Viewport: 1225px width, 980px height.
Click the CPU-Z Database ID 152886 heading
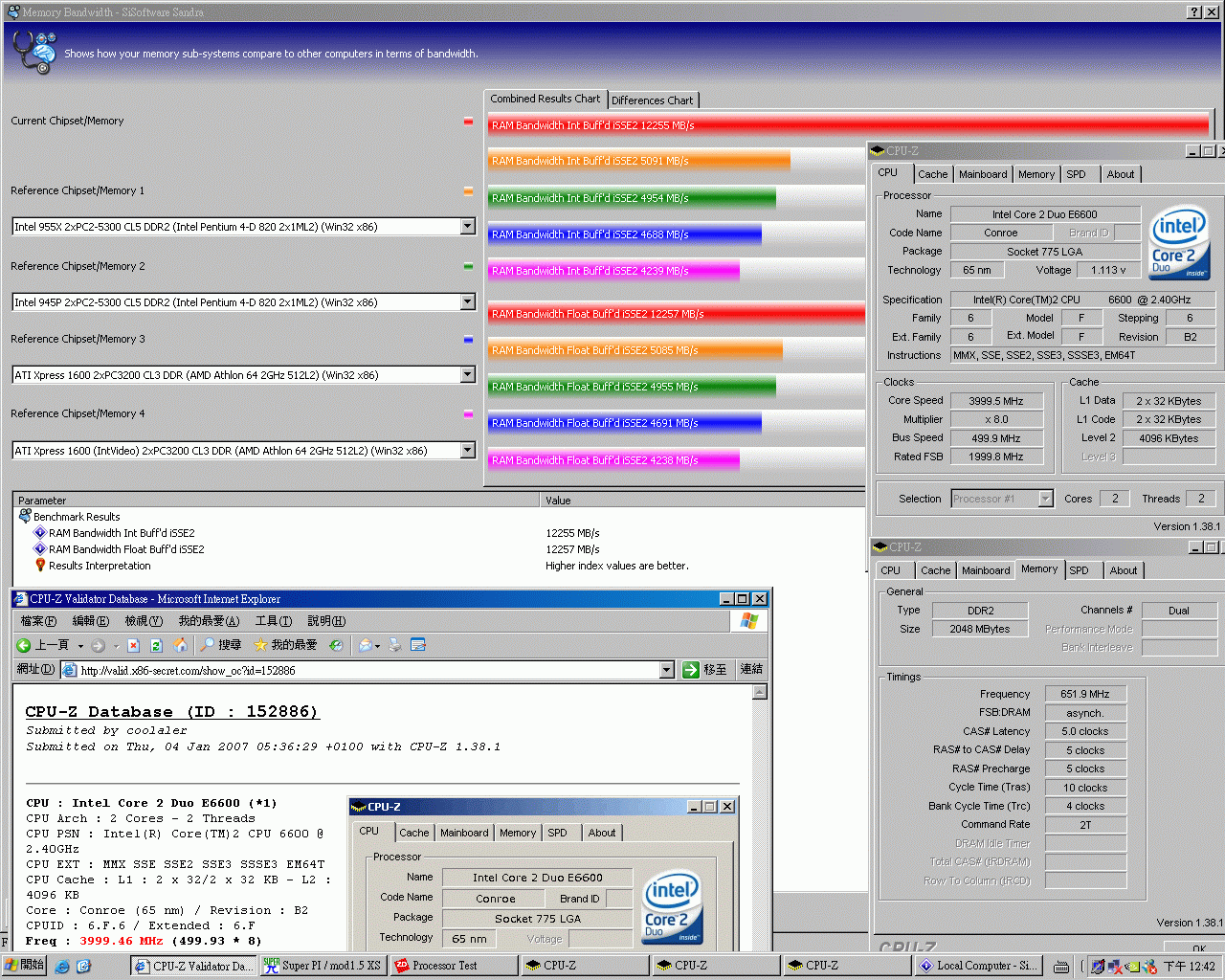171,712
